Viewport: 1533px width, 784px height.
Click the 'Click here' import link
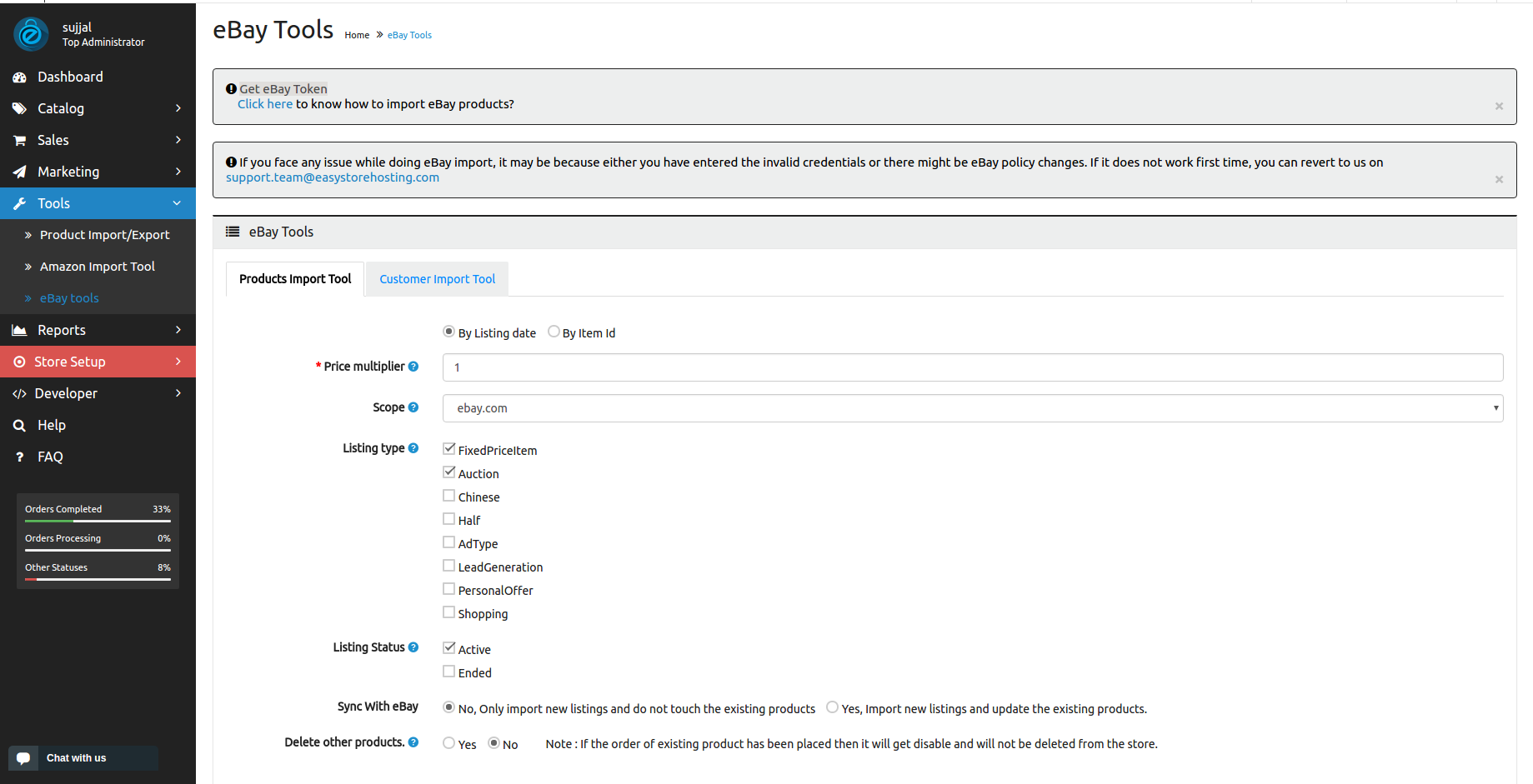point(265,104)
